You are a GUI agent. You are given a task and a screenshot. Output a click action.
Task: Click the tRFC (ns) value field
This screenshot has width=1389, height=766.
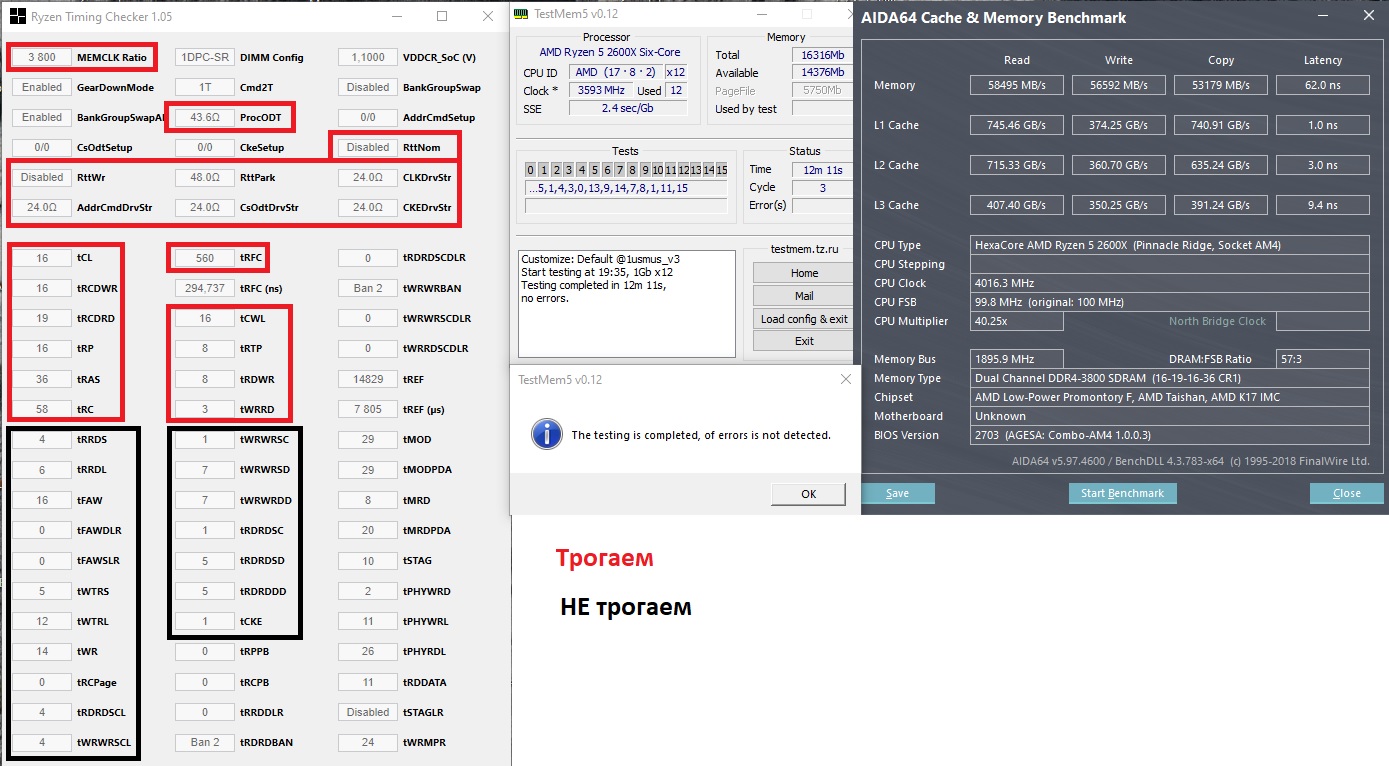[205, 288]
